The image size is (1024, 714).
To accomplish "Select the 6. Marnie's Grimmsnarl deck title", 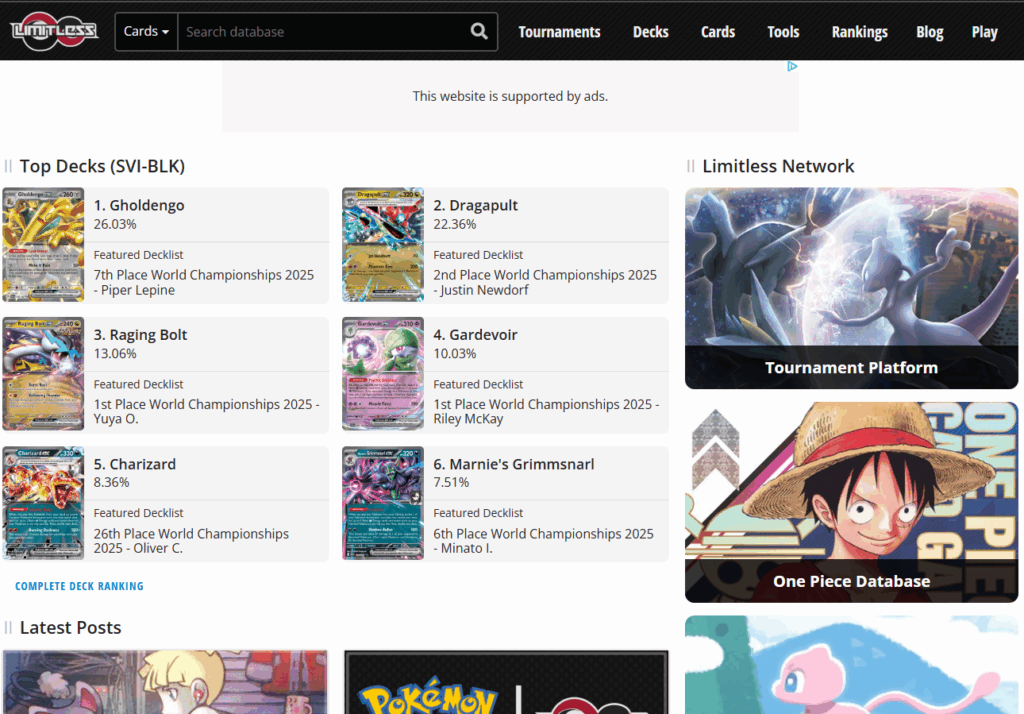I will 514,464.
